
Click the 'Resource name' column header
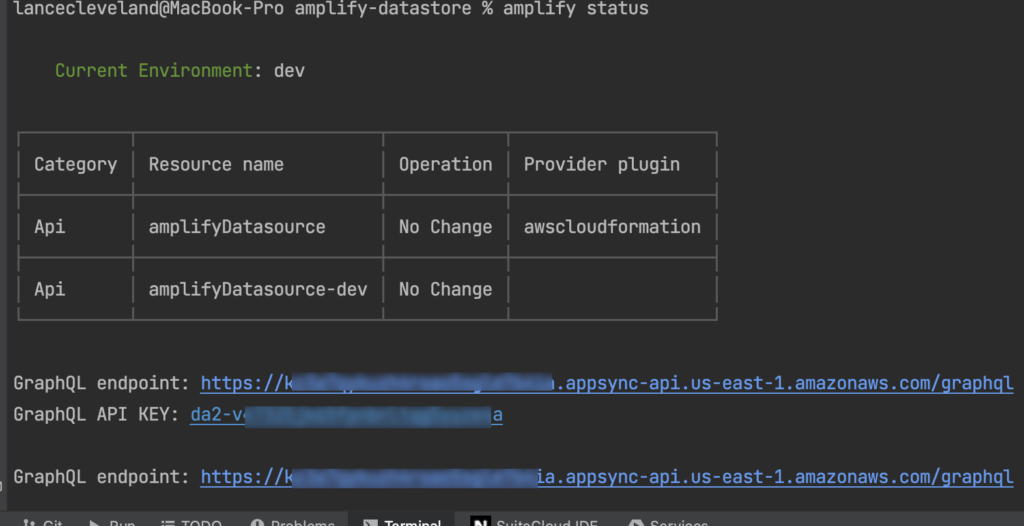tap(216, 164)
